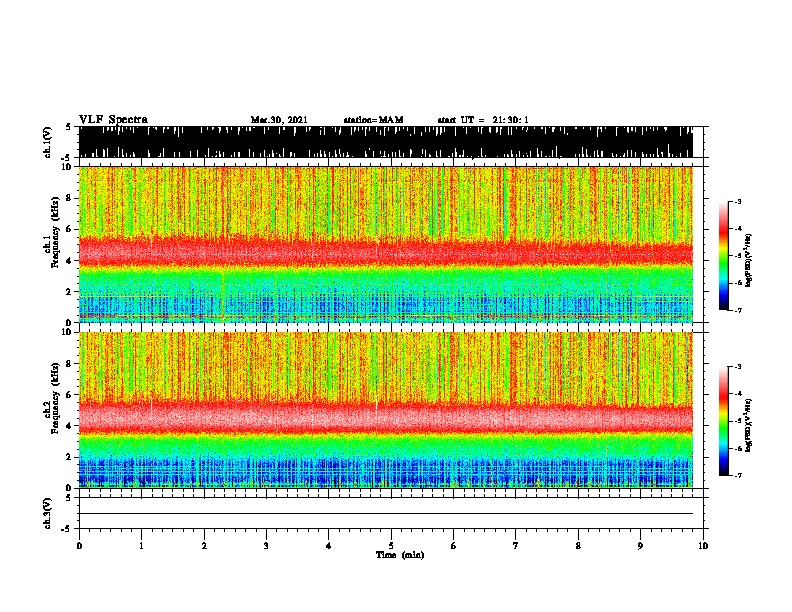This screenshot has width=792, height=612.
Task: Click the 'VLF Spectra' plot title
Action: point(113,120)
